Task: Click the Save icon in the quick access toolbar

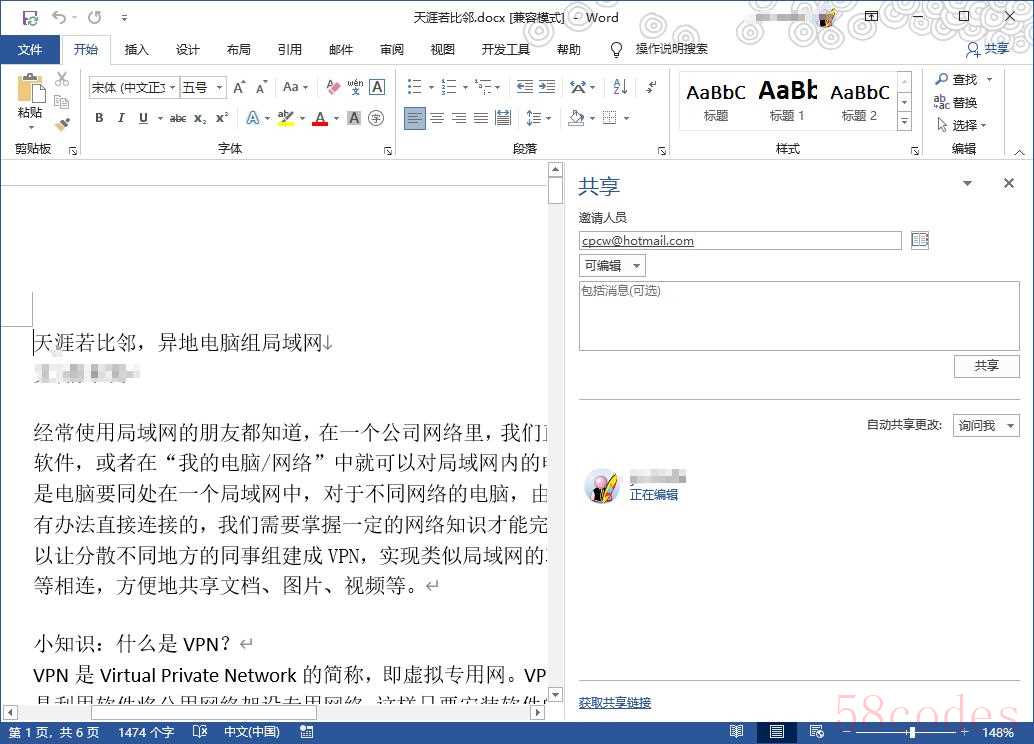Action: (x=30, y=17)
